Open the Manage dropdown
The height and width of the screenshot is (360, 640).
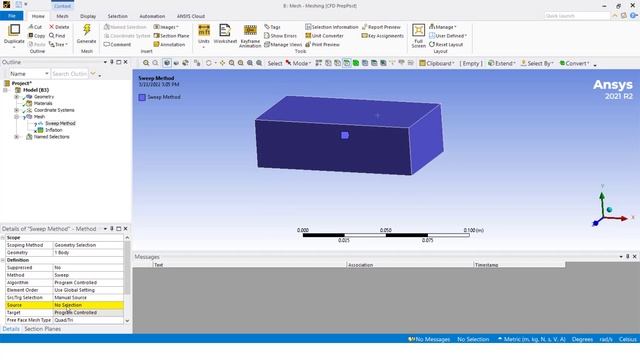[442, 27]
